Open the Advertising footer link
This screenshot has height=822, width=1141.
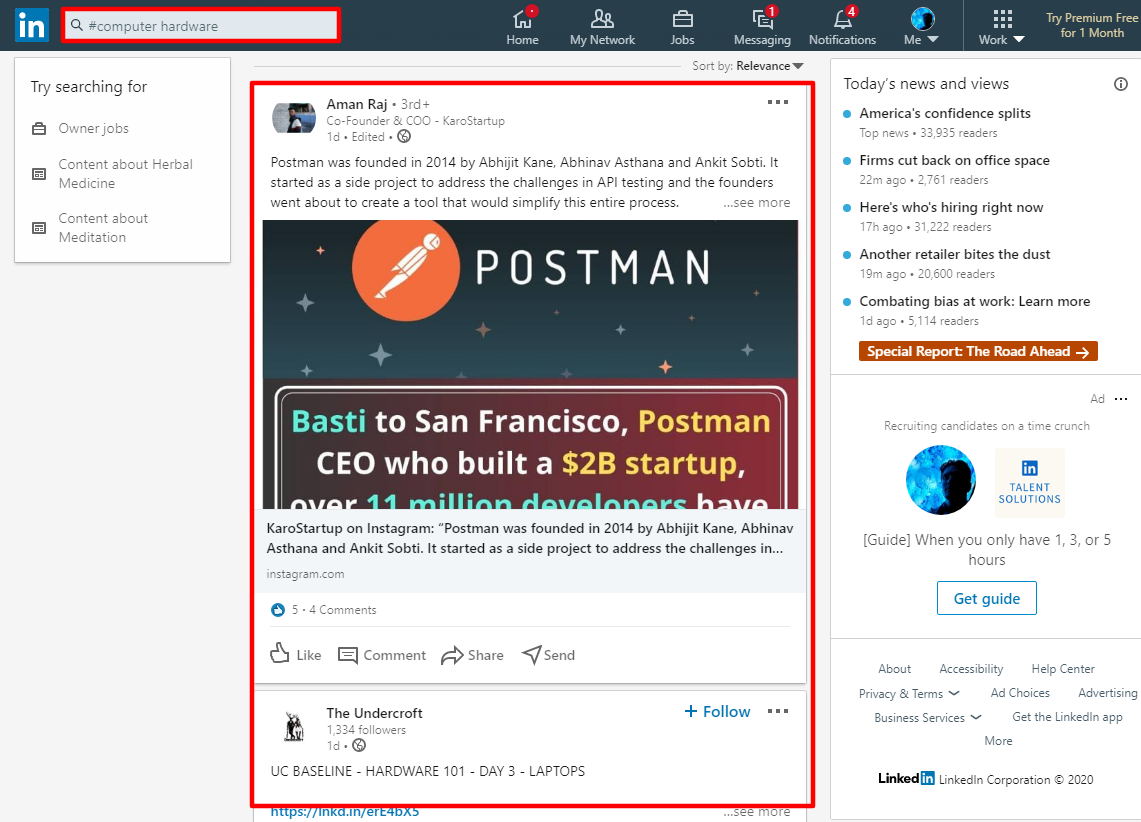tap(1107, 693)
